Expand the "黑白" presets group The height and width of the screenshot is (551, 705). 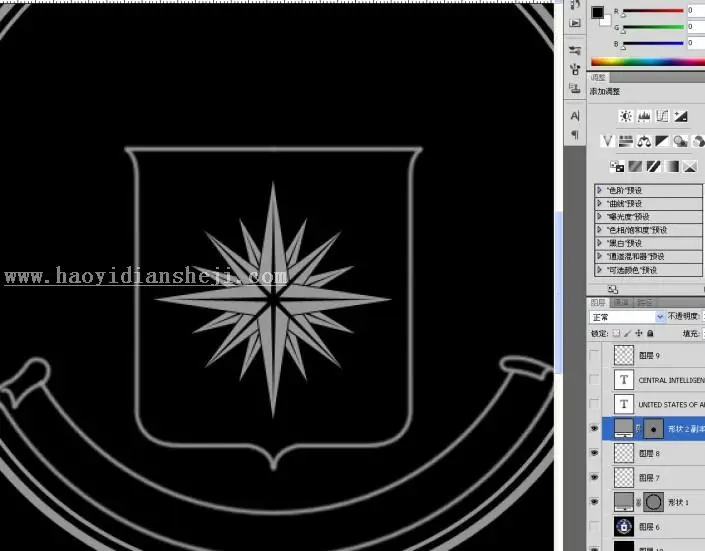599,243
